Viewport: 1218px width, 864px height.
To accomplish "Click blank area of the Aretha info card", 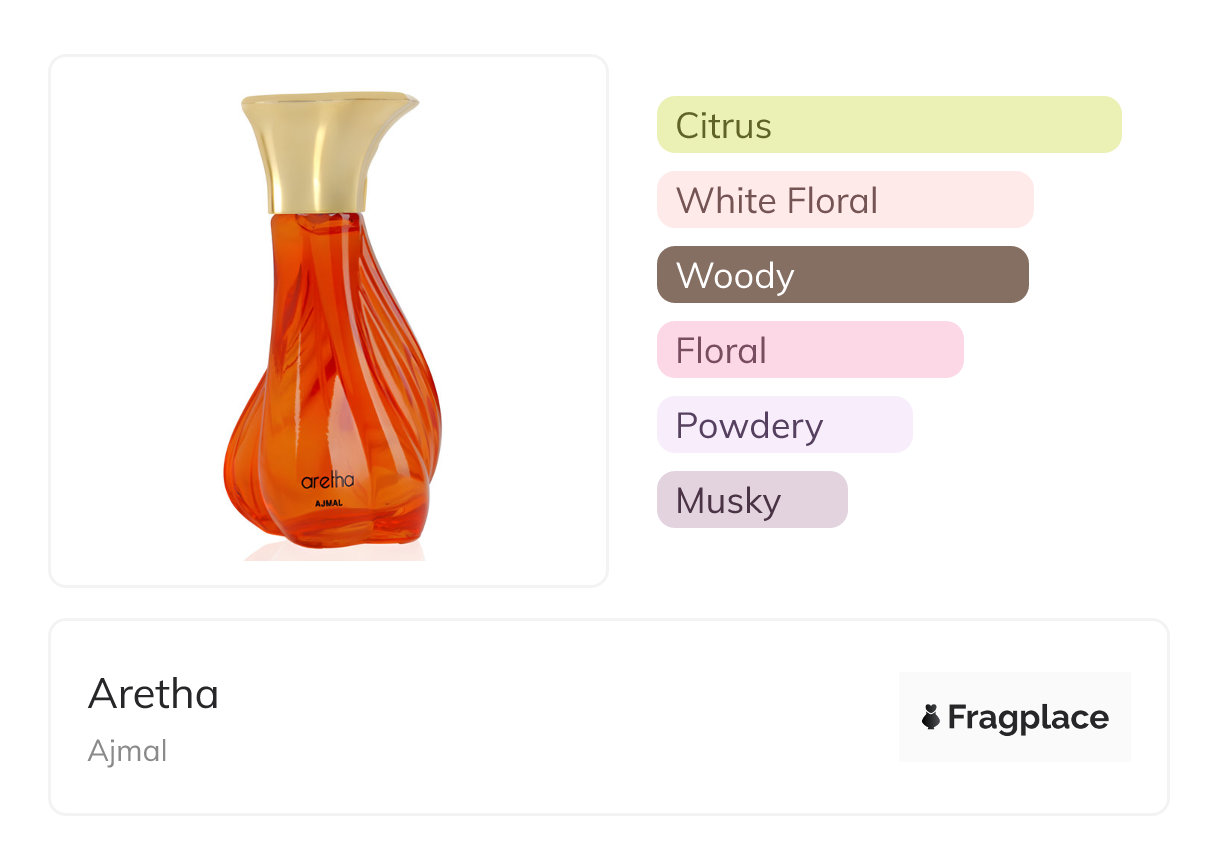I will [560, 720].
